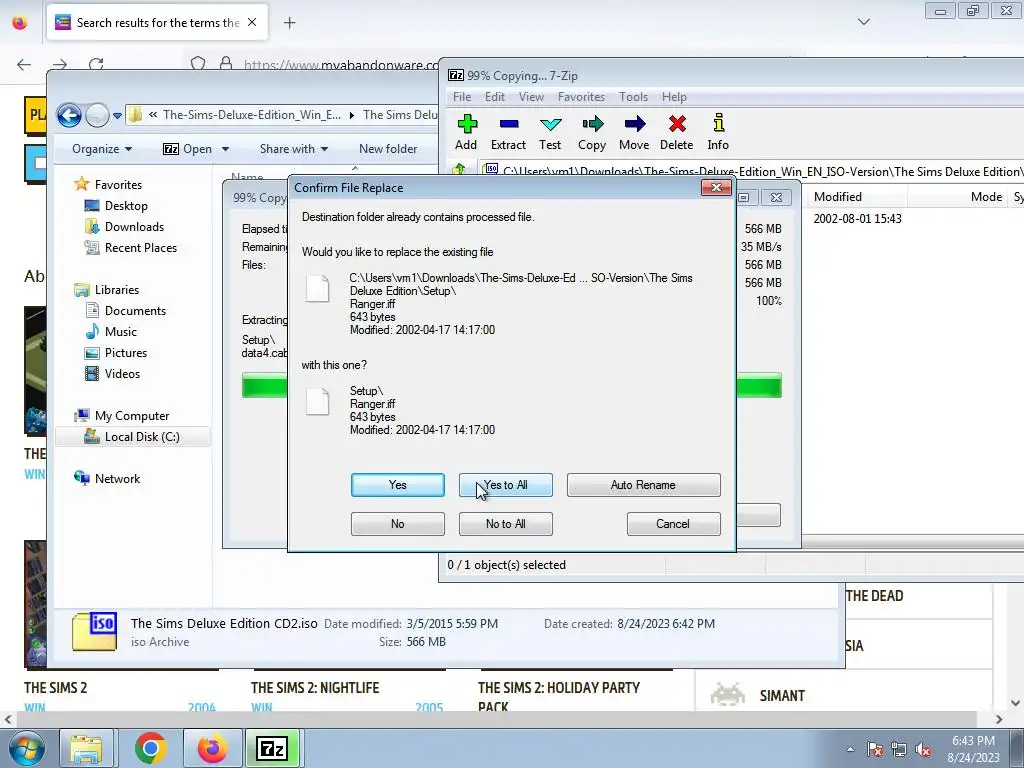The image size is (1024, 768).
Task: Open The Sims 2: Holiday Party Pack link
Action: 559,696
